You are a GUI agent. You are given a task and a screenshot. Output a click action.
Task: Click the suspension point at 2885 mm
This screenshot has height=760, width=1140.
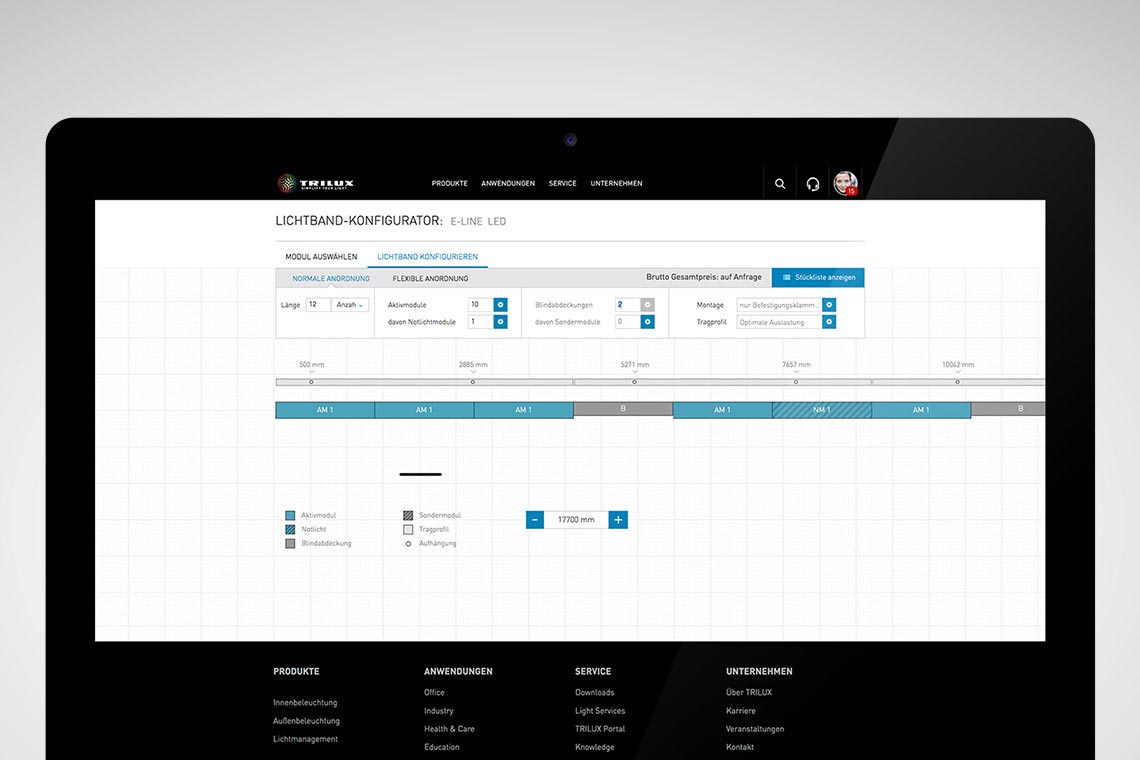click(x=473, y=382)
